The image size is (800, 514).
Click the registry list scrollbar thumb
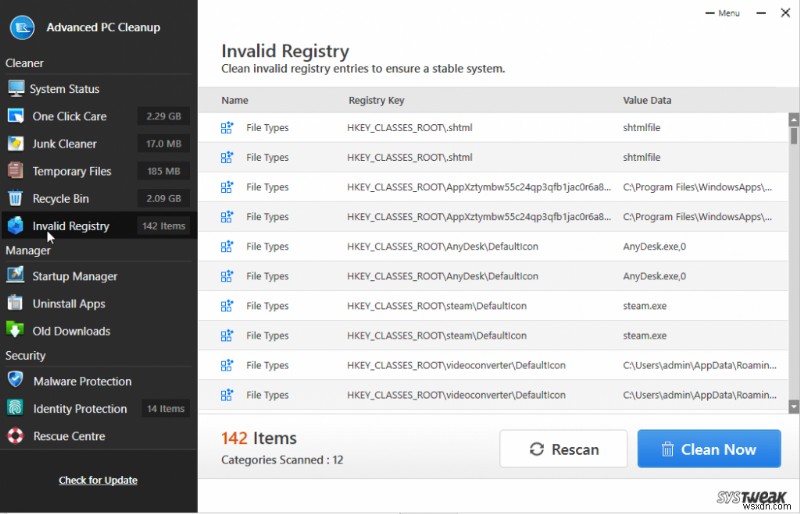pyautogui.click(x=793, y=136)
